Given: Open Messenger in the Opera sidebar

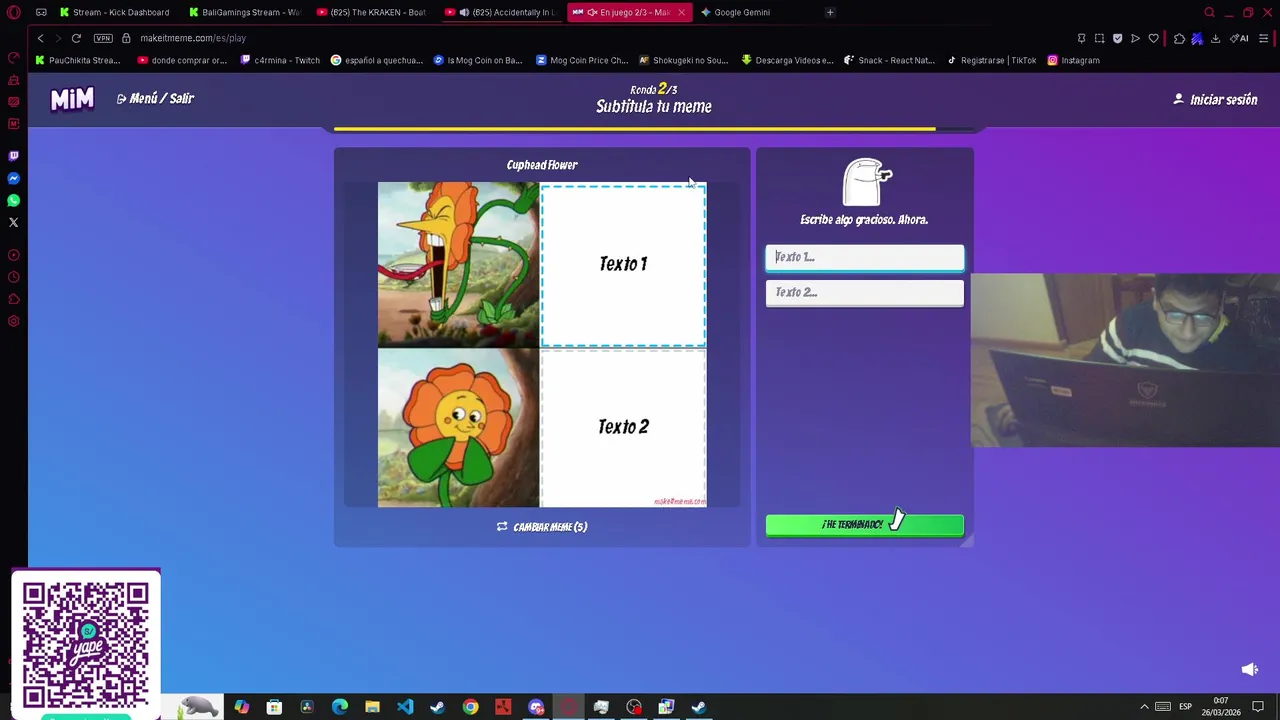Looking at the screenshot, I should point(13,178).
